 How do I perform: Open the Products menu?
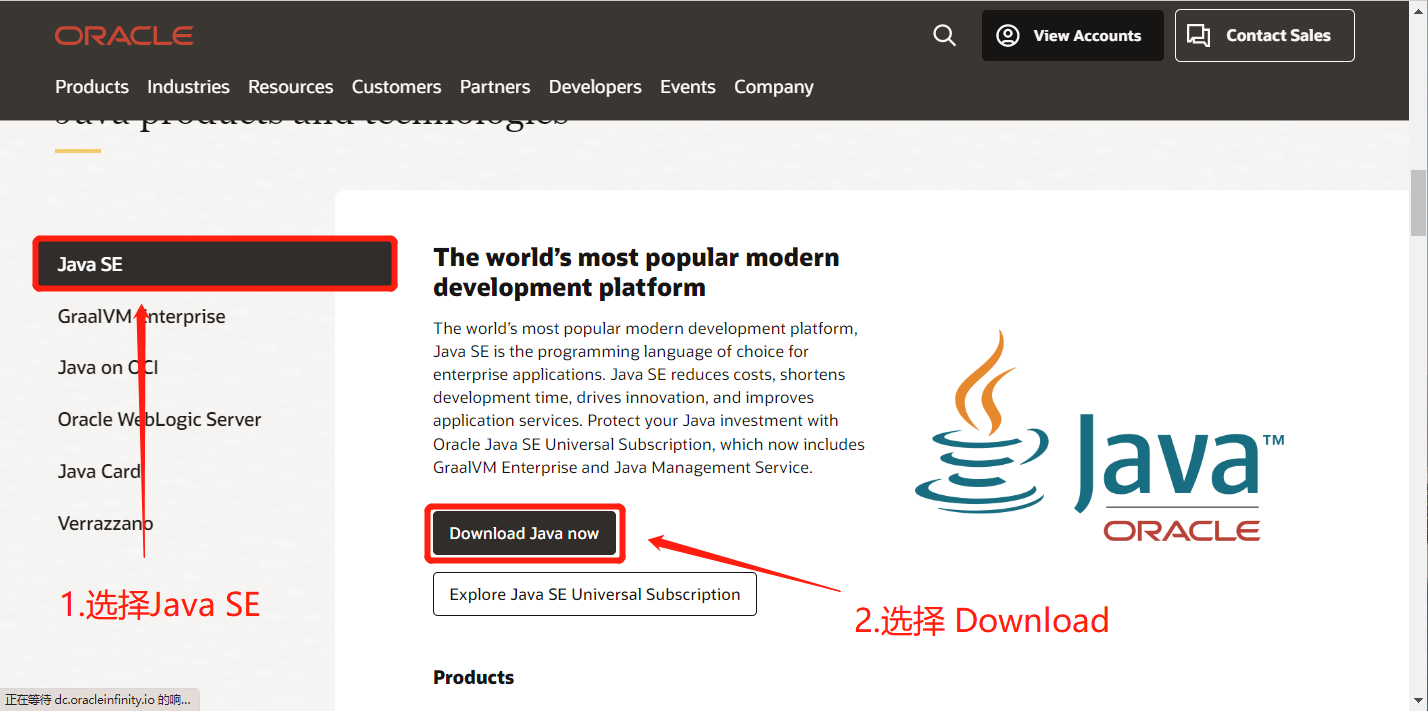(x=92, y=87)
